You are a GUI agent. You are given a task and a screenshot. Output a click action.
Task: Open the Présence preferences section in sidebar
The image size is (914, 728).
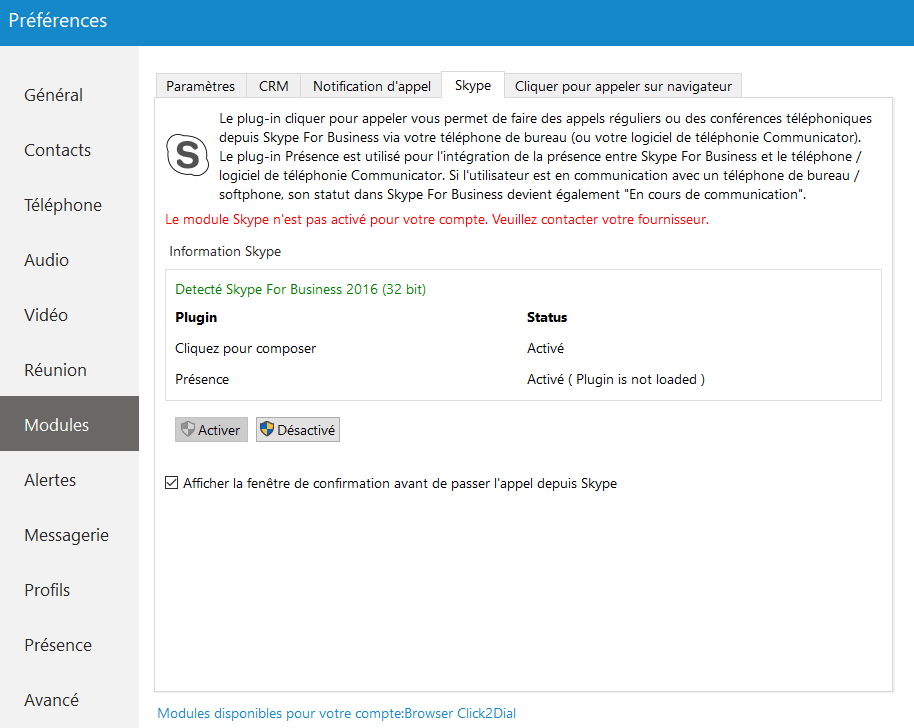pyautogui.click(x=69, y=645)
